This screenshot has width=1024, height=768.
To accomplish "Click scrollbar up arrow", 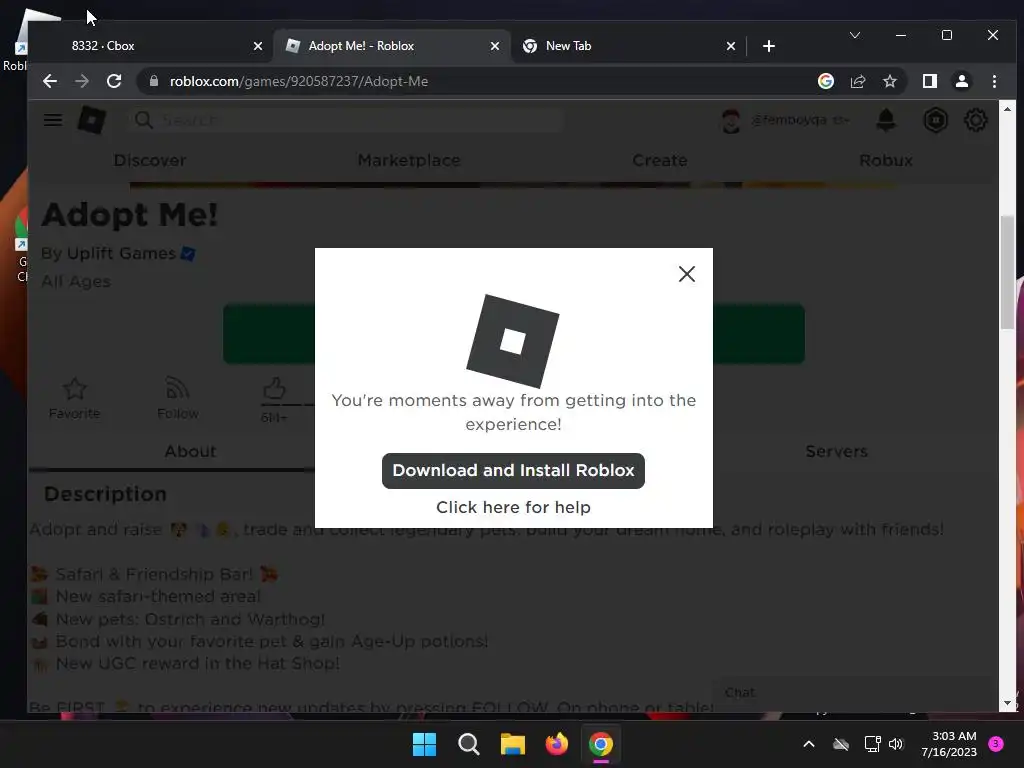I will 1008,109.
